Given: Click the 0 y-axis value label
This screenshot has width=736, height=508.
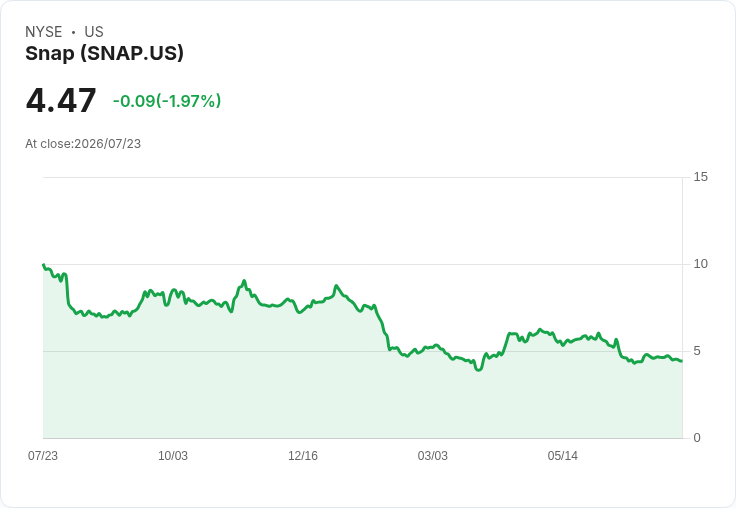Looking at the screenshot, I should click(x=697, y=438).
